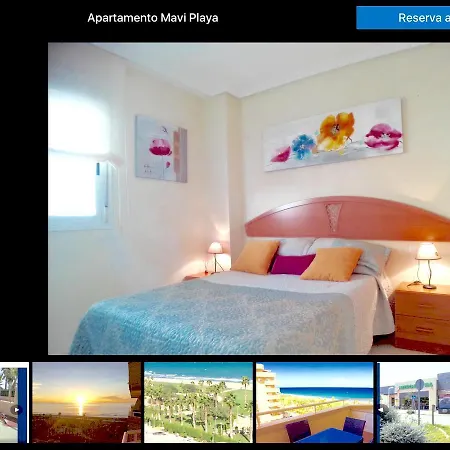The height and width of the screenshot is (450, 450).
Task: Select the shopping center street thumbnail
Action: click(x=413, y=403)
